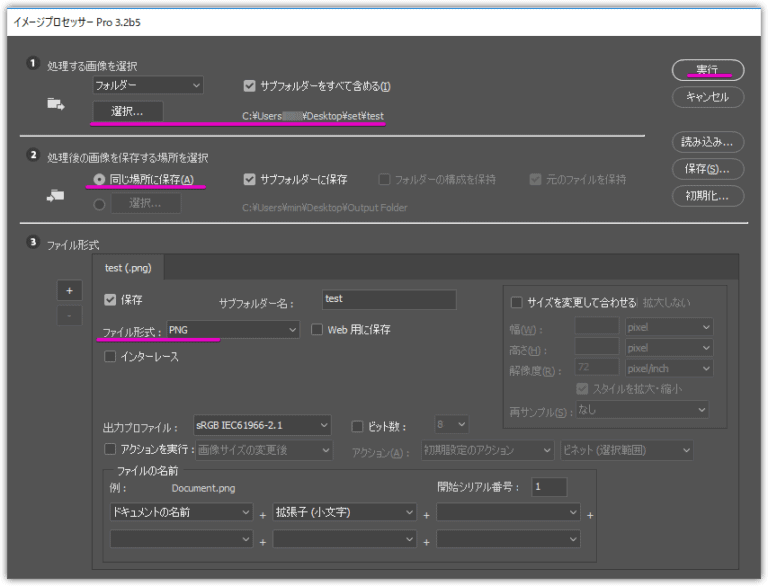Toggle the サブフォルダーをすべて含める checkbox
Viewport: 768px width, 586px height.
[x=250, y=86]
